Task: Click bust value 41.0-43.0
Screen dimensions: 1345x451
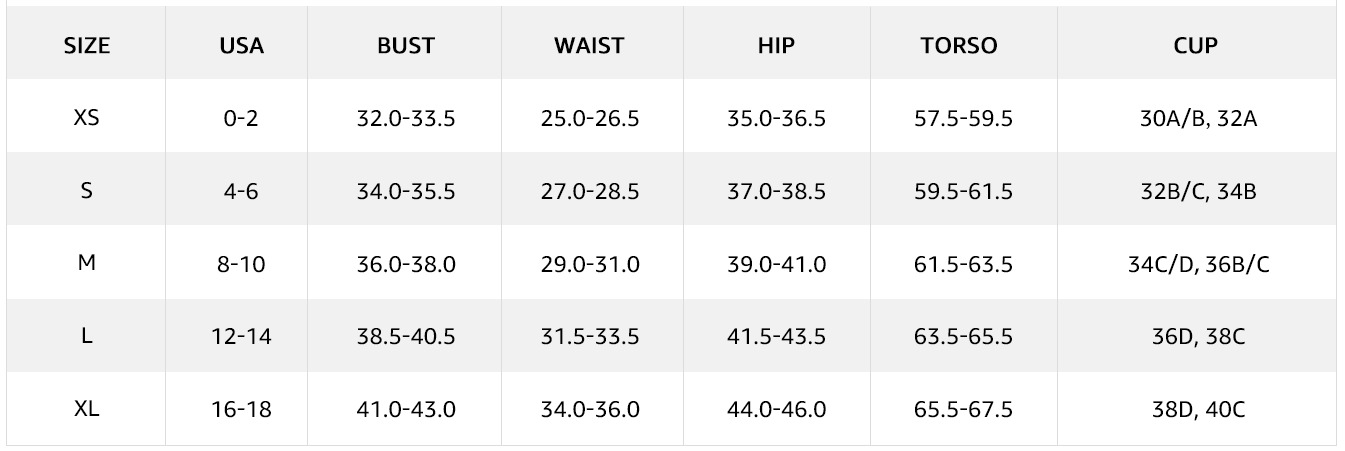Action: point(406,409)
